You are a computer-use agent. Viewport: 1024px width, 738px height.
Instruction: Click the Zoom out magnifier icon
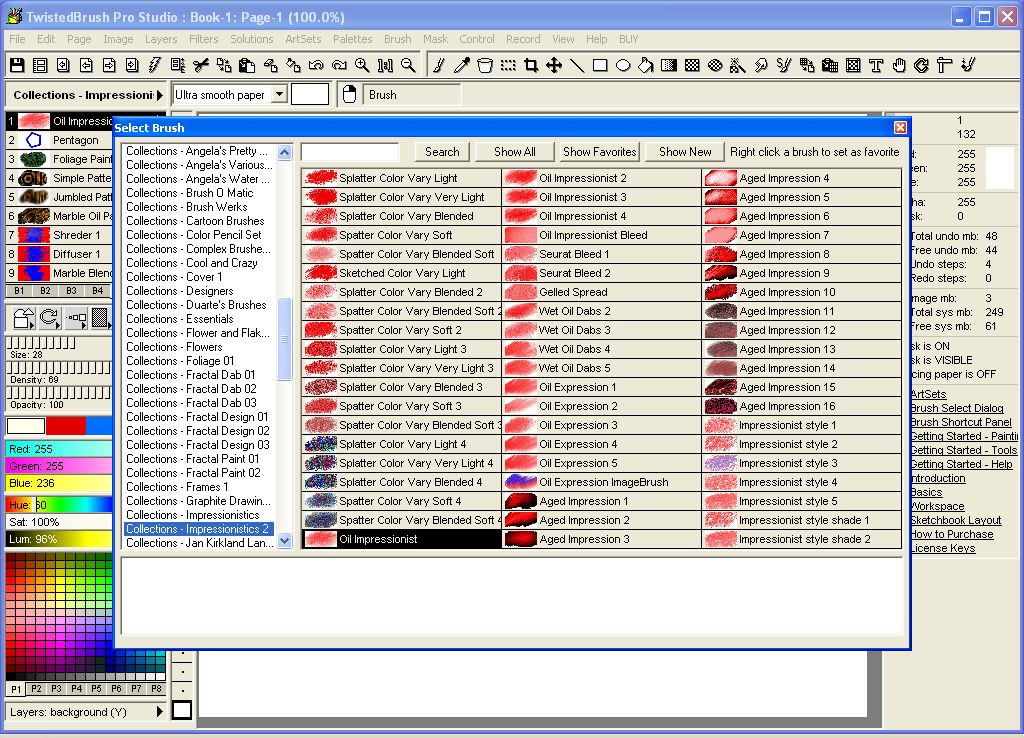point(408,65)
